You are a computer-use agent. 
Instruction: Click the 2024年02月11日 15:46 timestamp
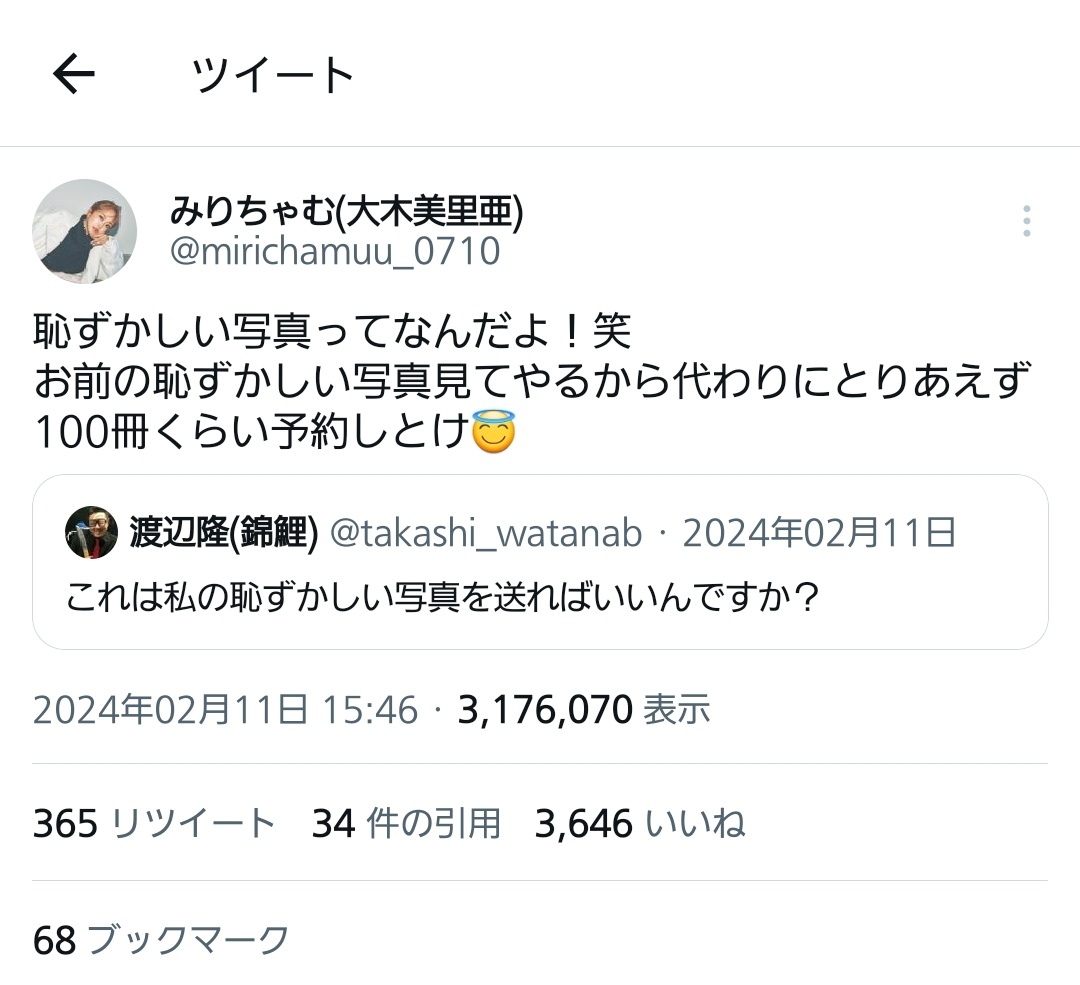tap(225, 710)
